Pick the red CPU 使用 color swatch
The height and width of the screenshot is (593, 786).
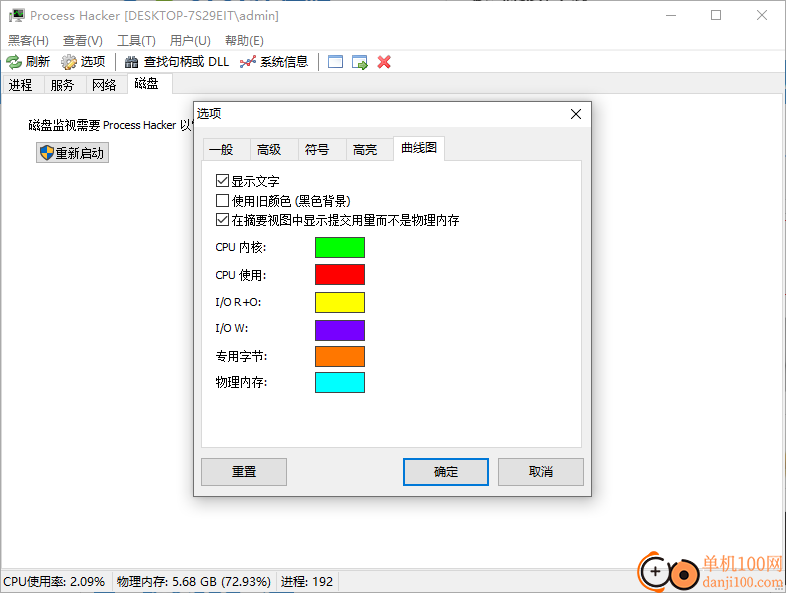(x=340, y=275)
